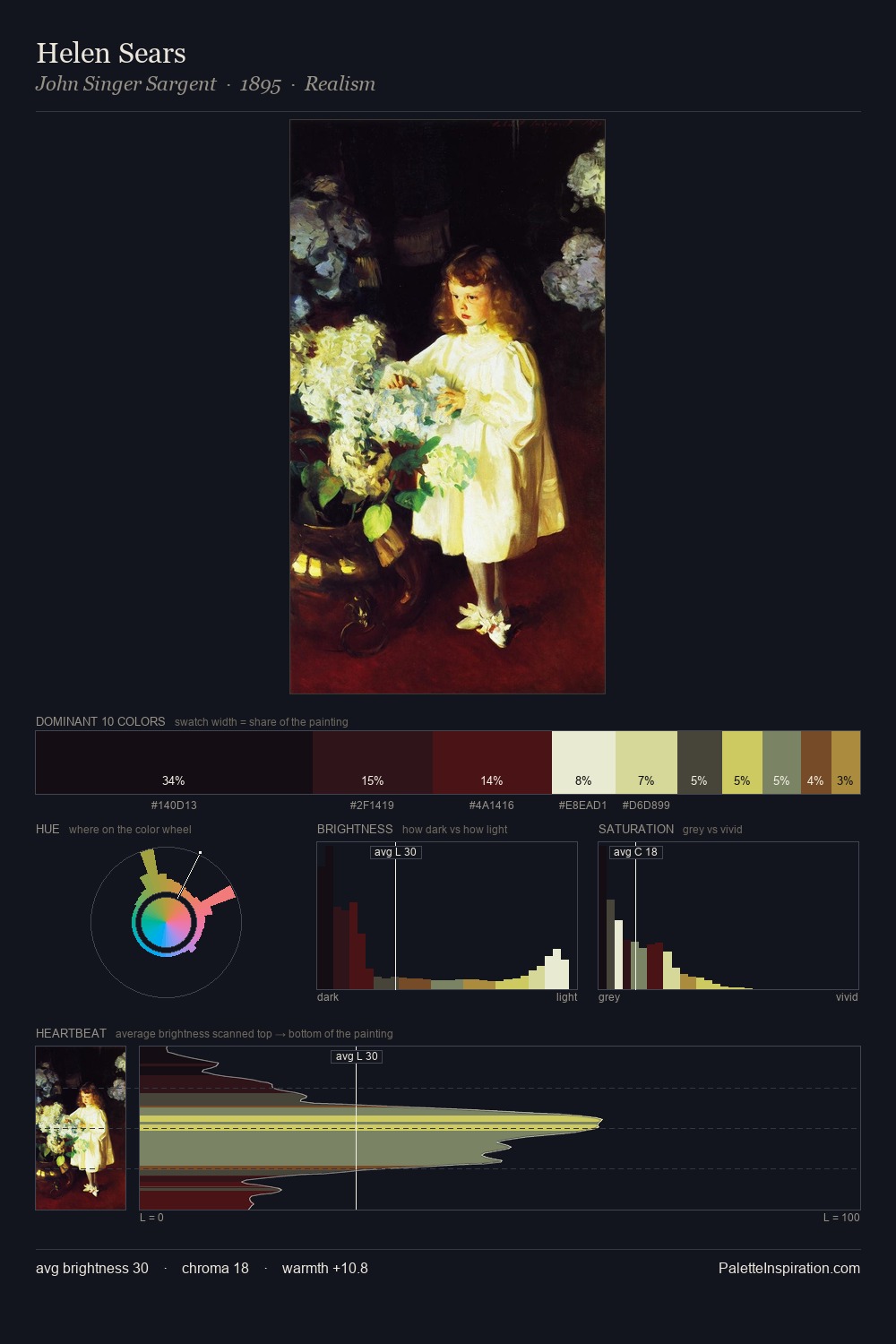Click the caption 'swatch width = share of the painting'

coord(262,722)
